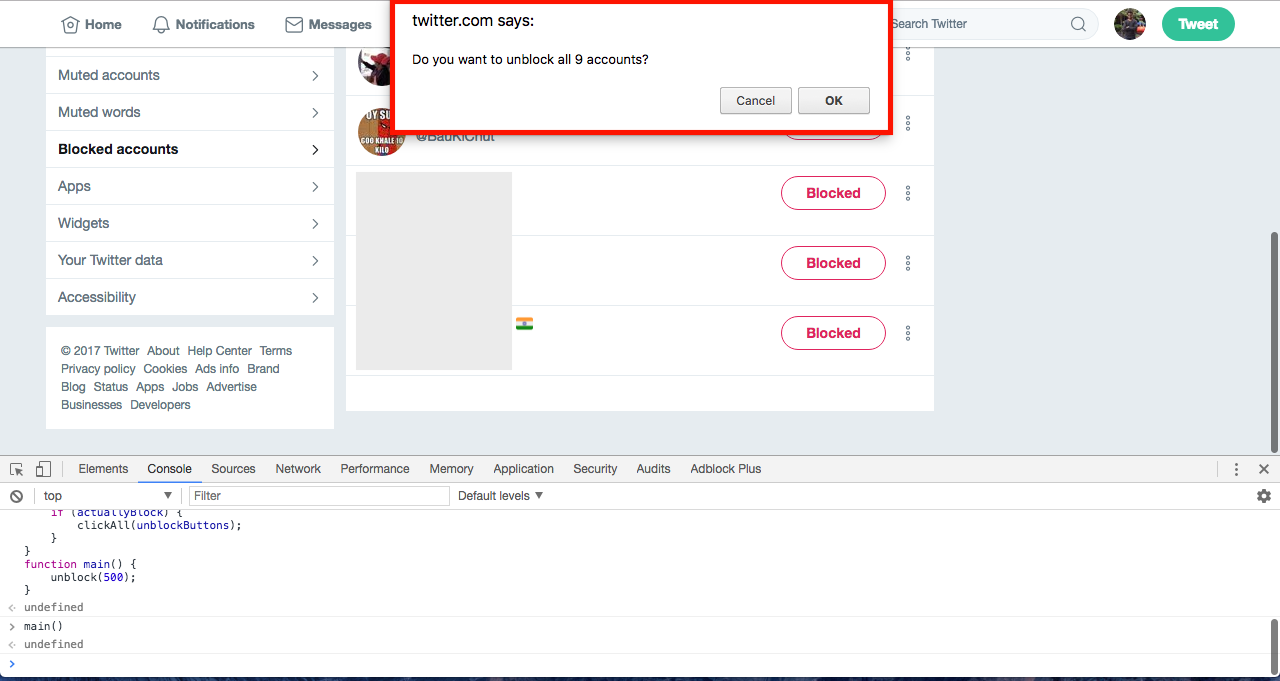The height and width of the screenshot is (681, 1280).
Task: Click the Blocked button beside Indian flag
Action: (833, 333)
